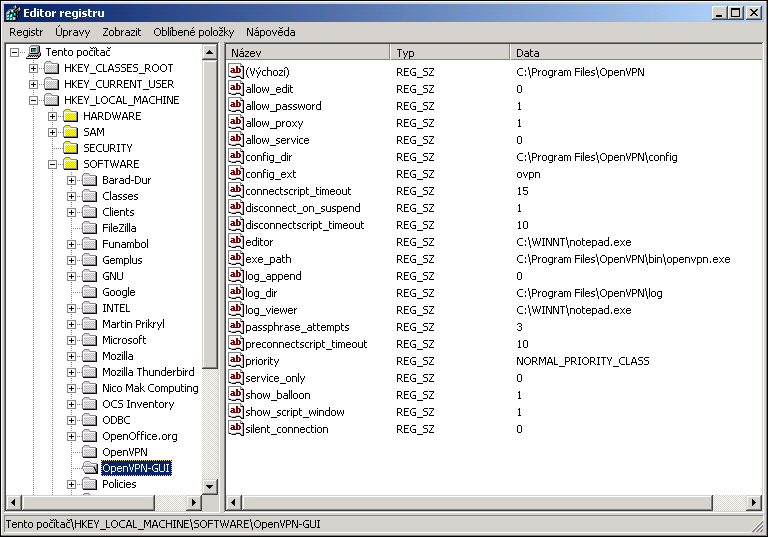Collapse the HKEY_LOCAL_MACHINE key

(33, 100)
